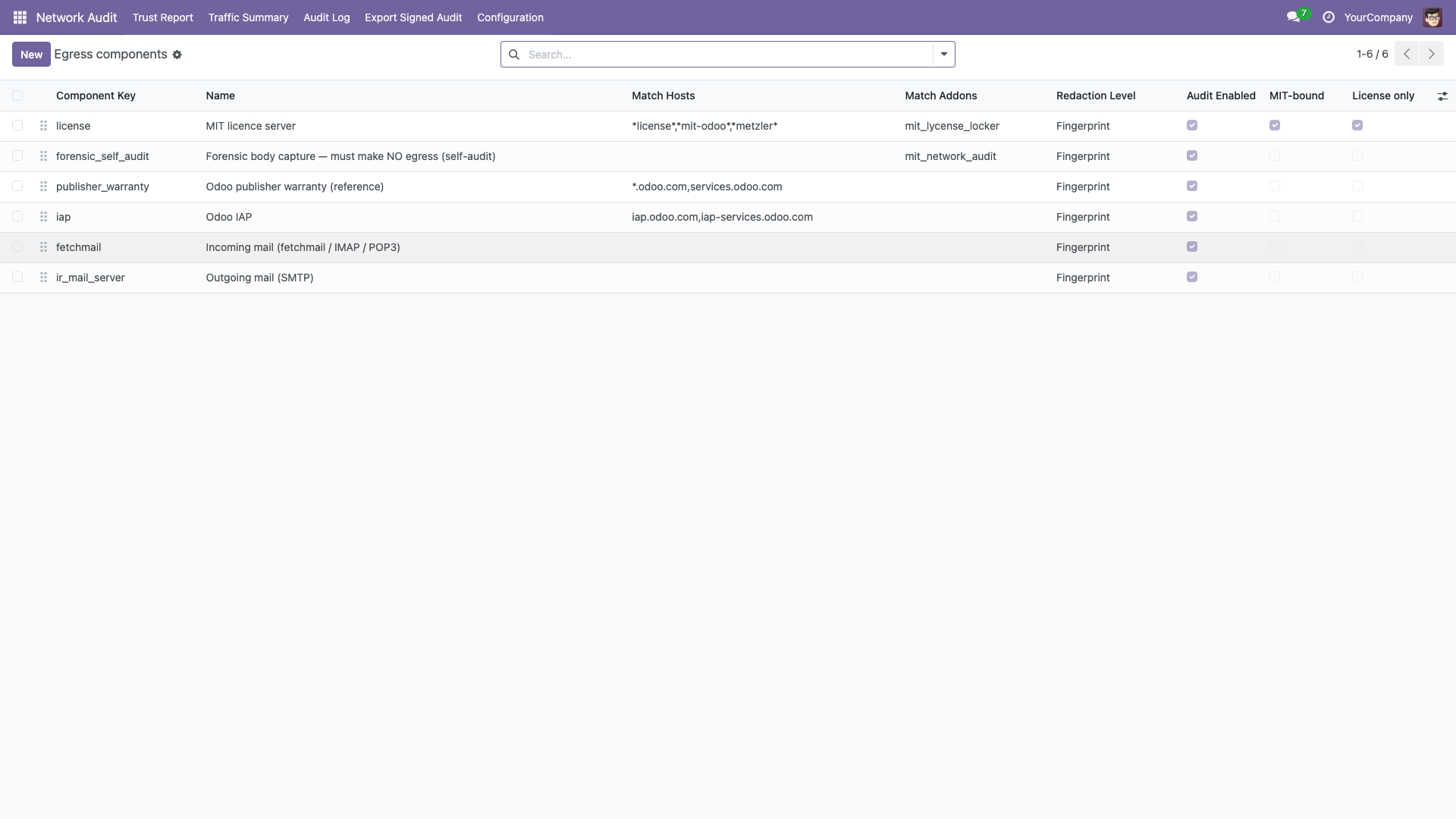Open optional columns adjust icon
Viewport: 1456px width, 819px height.
coord(1442,96)
